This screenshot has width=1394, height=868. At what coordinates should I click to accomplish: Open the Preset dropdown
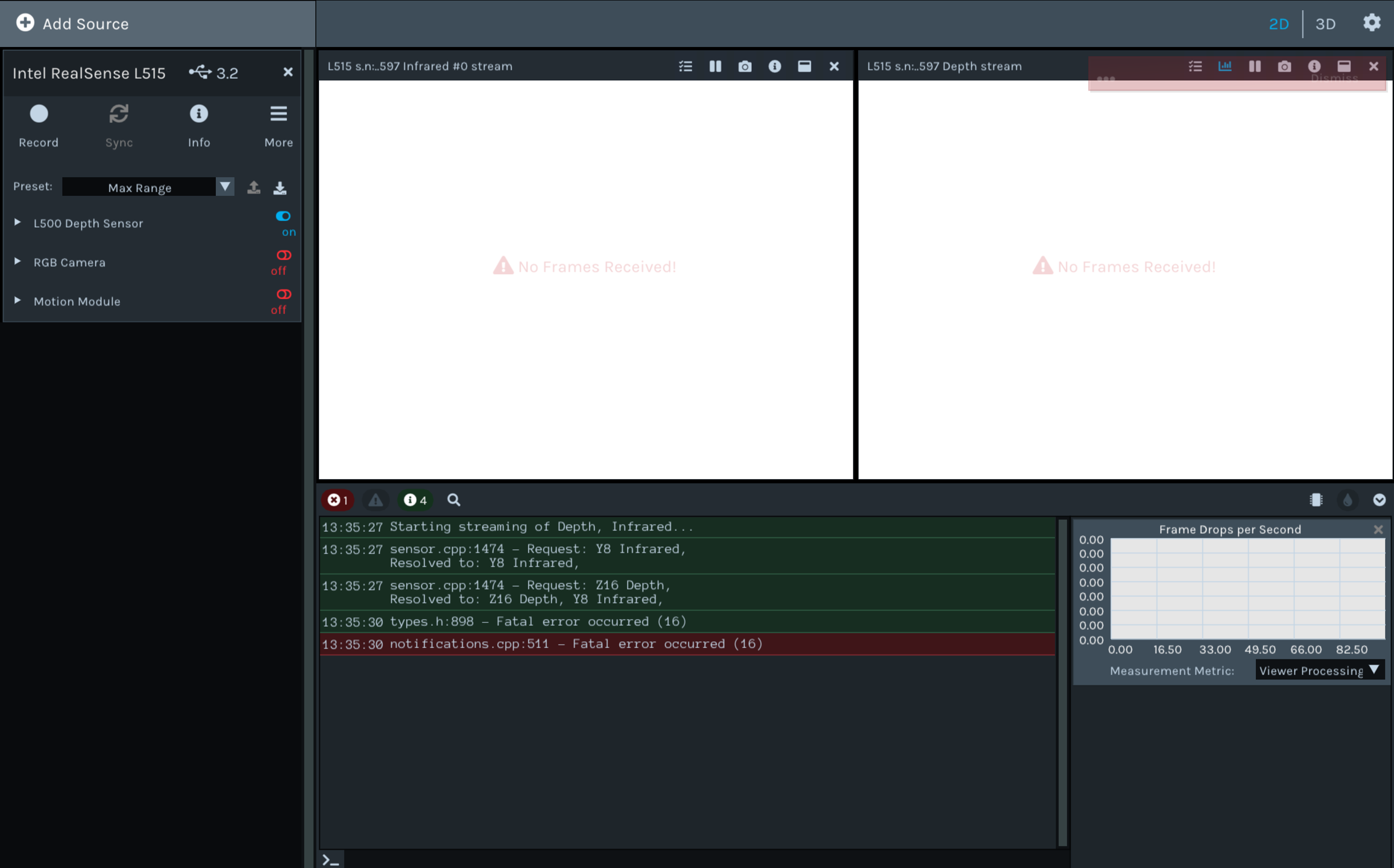(225, 187)
